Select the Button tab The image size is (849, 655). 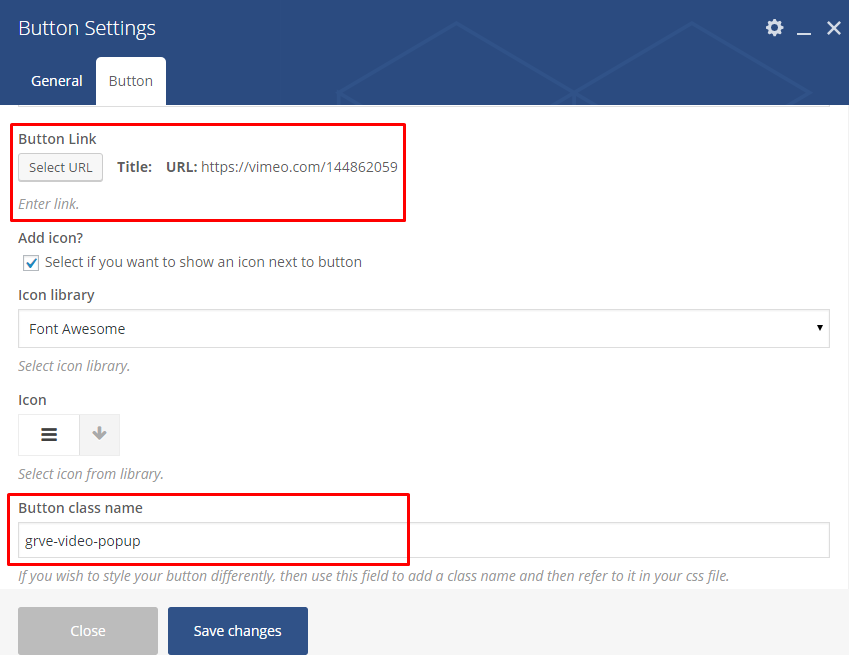131,81
